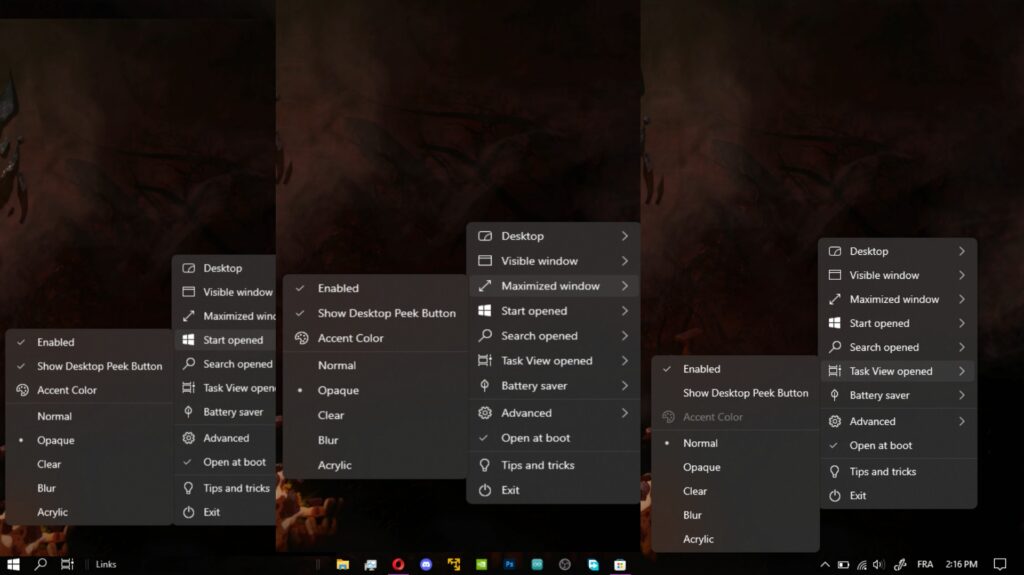The width and height of the screenshot is (1024, 575).
Task: Open Microsoft Store icon on taskbar
Action: [x=620, y=565]
